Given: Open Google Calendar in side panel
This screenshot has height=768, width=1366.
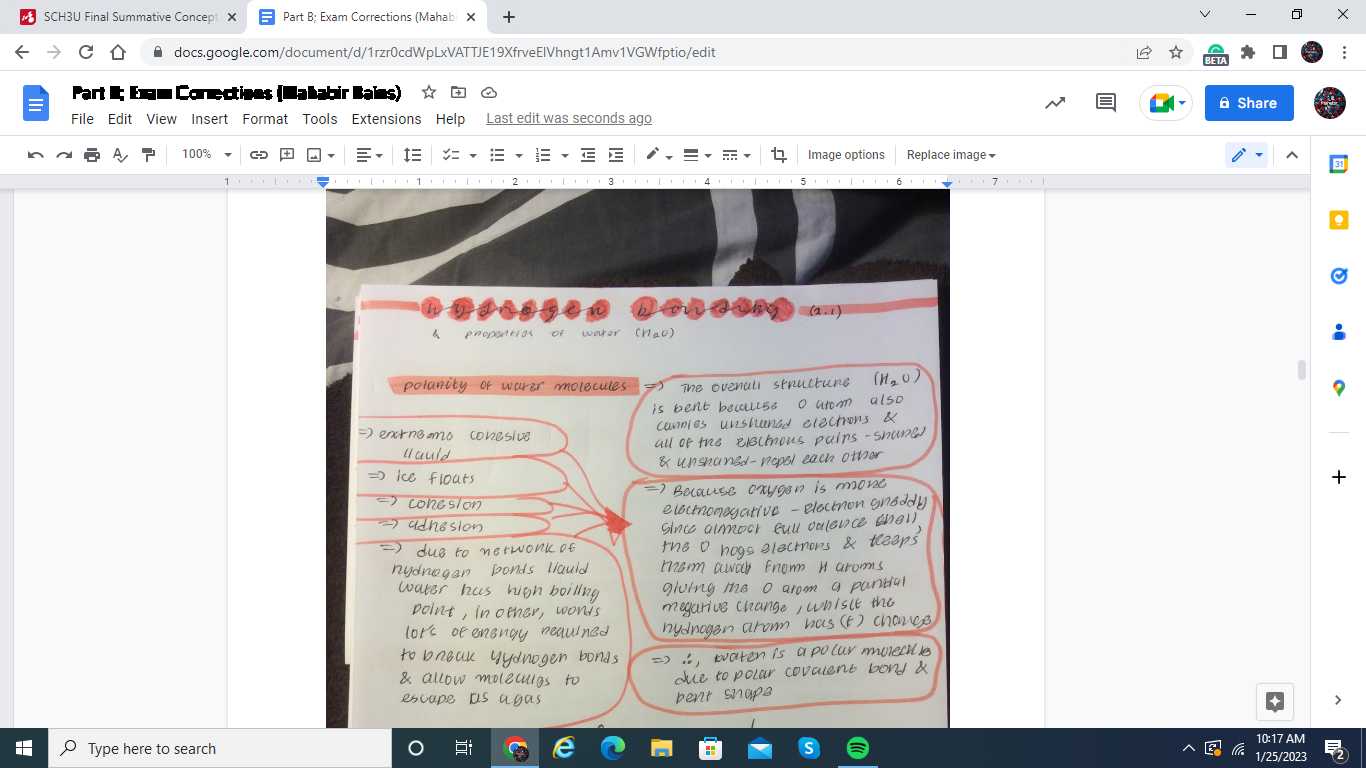Looking at the screenshot, I should tap(1339, 164).
